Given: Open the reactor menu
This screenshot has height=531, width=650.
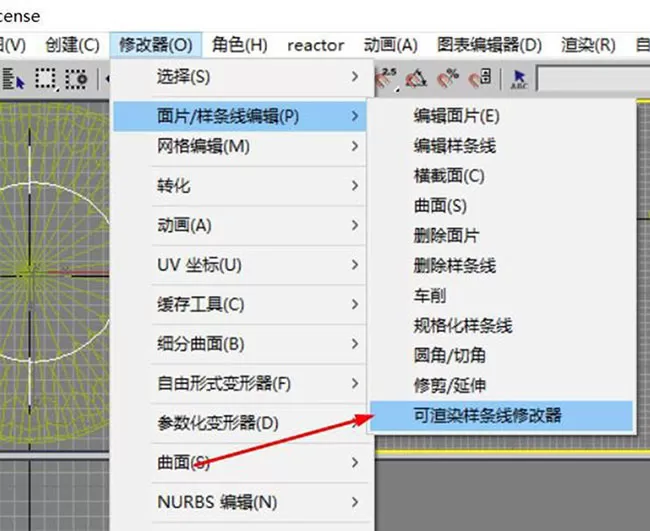Looking at the screenshot, I should (x=315, y=45).
